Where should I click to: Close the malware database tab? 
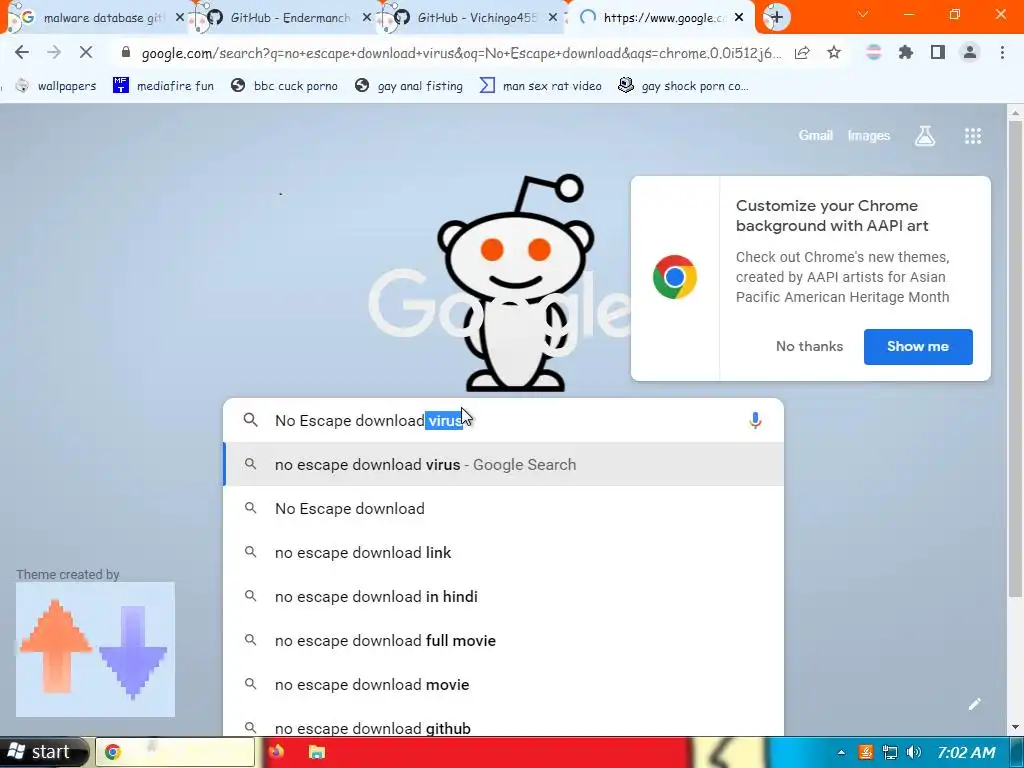pos(180,18)
